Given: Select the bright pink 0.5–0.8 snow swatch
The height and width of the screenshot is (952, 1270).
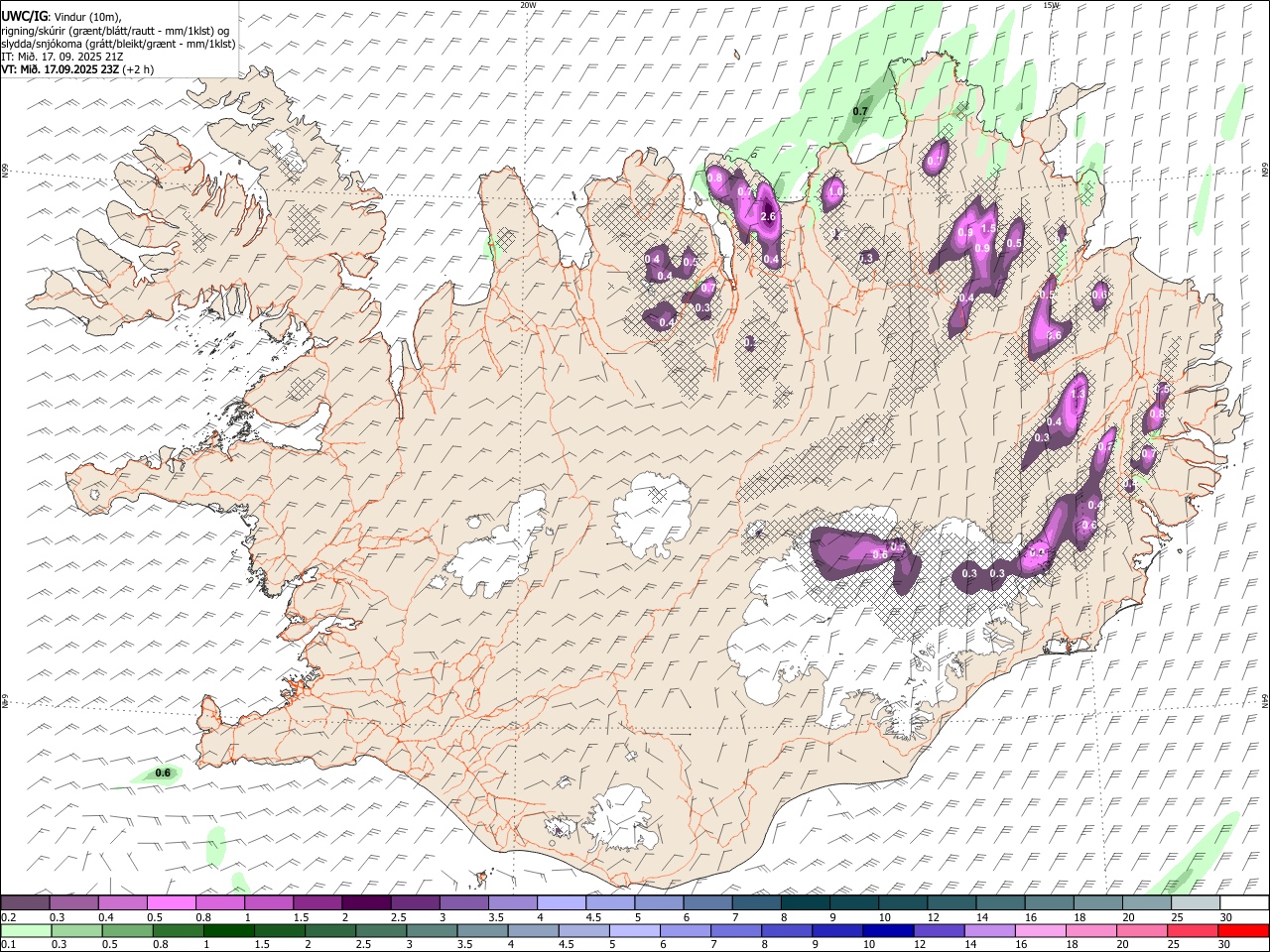Looking at the screenshot, I should 172,902.
